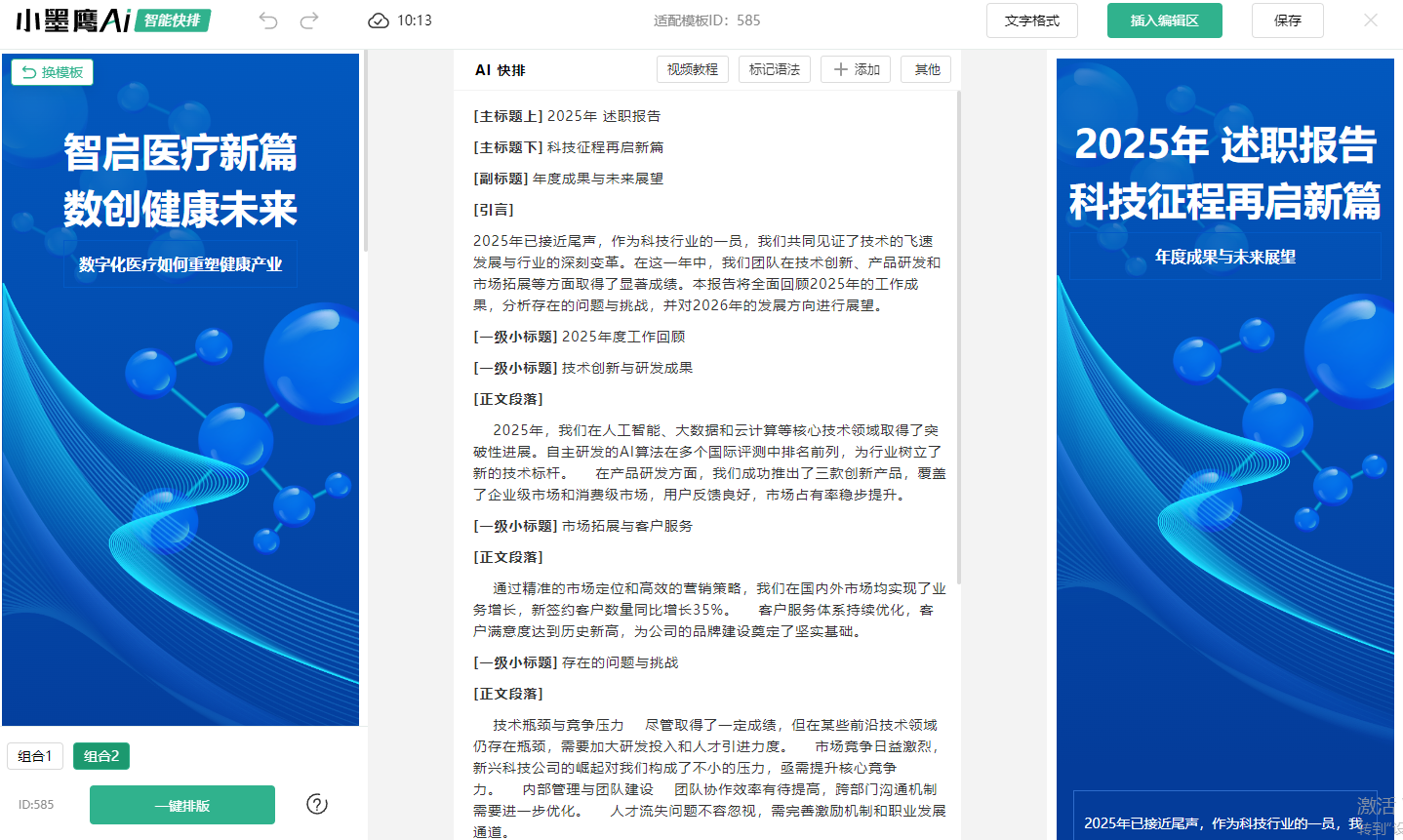
Task: Click the 智能快排 badge
Action: point(173,20)
